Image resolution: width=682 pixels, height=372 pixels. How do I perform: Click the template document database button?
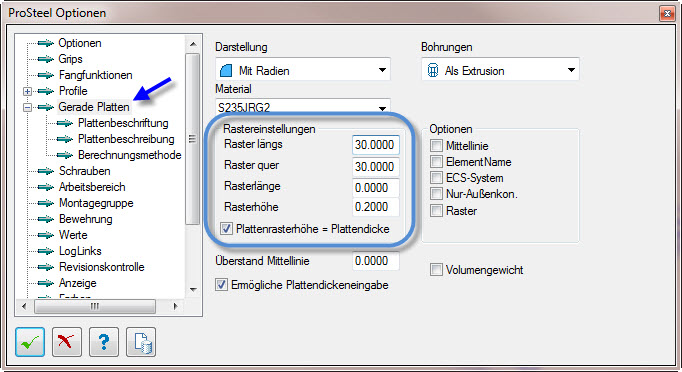click(141, 342)
